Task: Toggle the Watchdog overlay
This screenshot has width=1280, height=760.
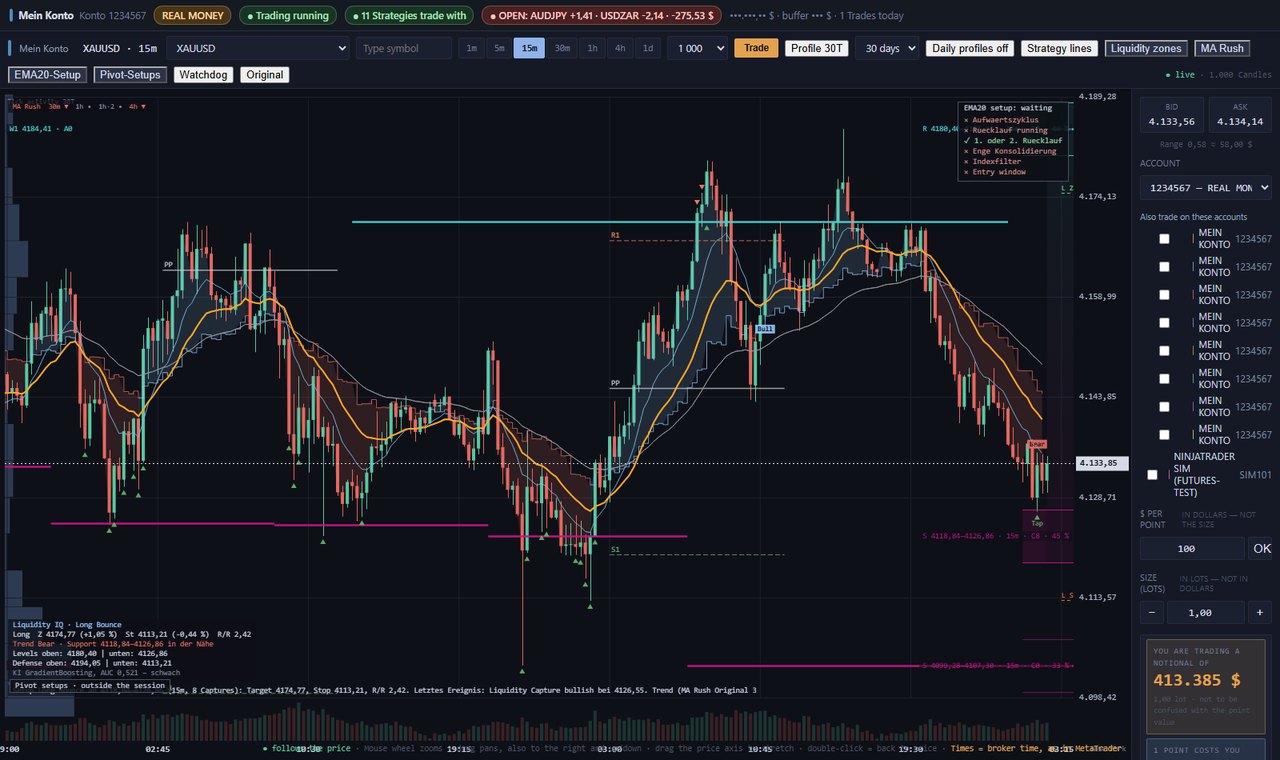Action: click(x=204, y=75)
